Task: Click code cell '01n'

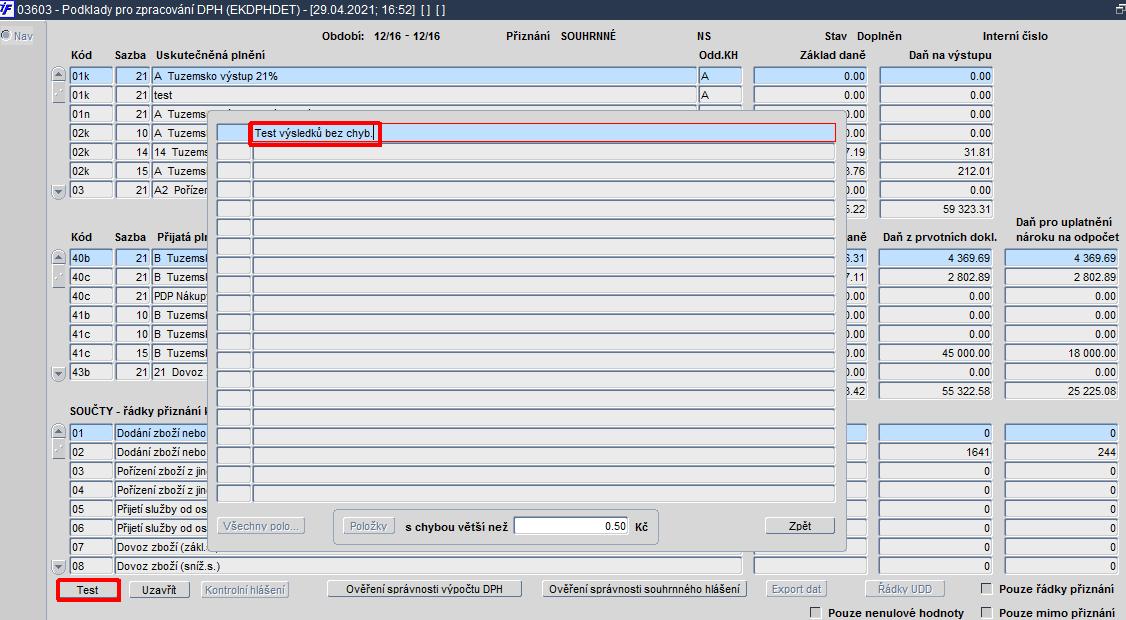Action: point(91,114)
